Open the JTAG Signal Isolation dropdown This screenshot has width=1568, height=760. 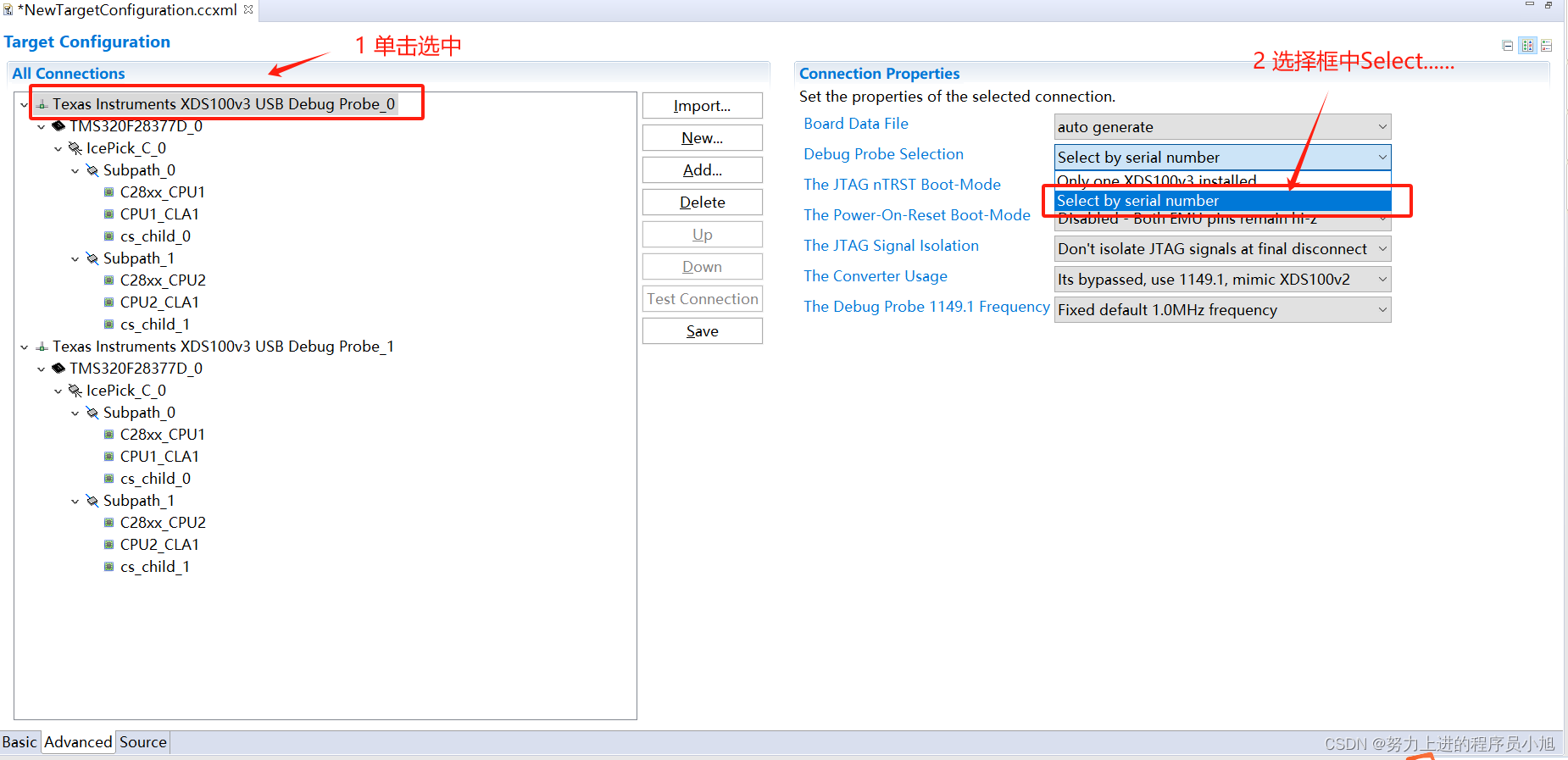point(1222,249)
